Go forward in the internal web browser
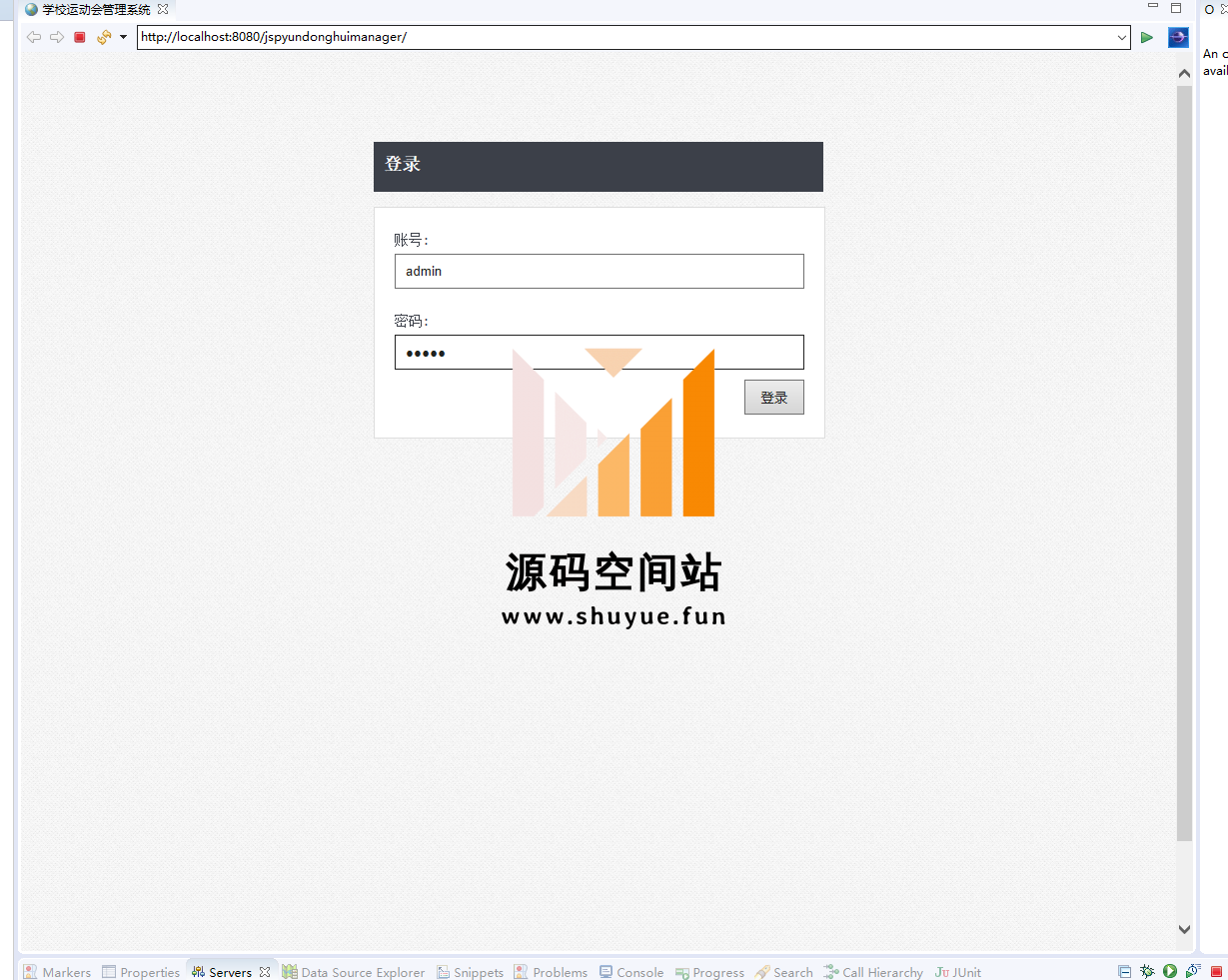 coord(57,37)
